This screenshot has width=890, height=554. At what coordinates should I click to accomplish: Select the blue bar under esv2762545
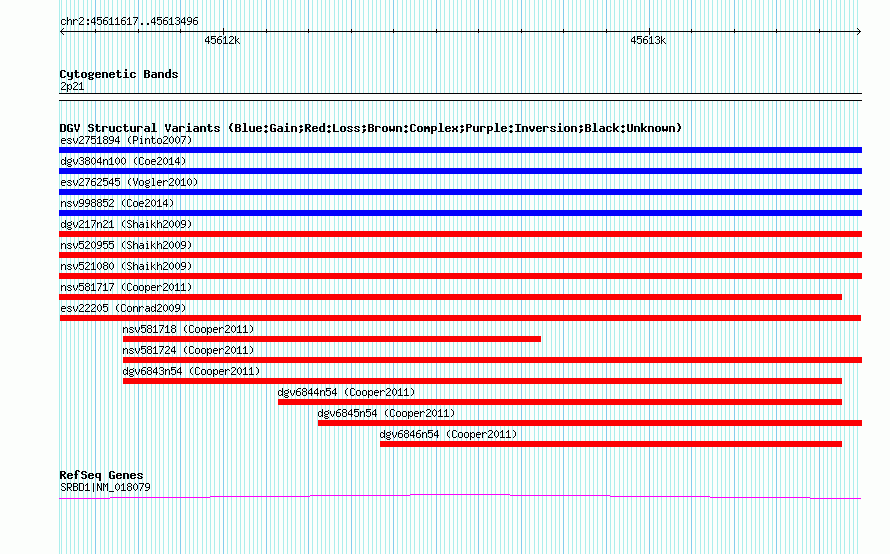tap(460, 192)
